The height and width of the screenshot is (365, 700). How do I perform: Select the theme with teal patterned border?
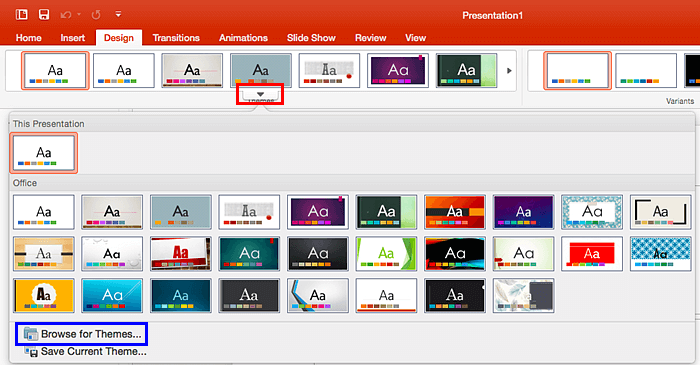tap(592, 212)
